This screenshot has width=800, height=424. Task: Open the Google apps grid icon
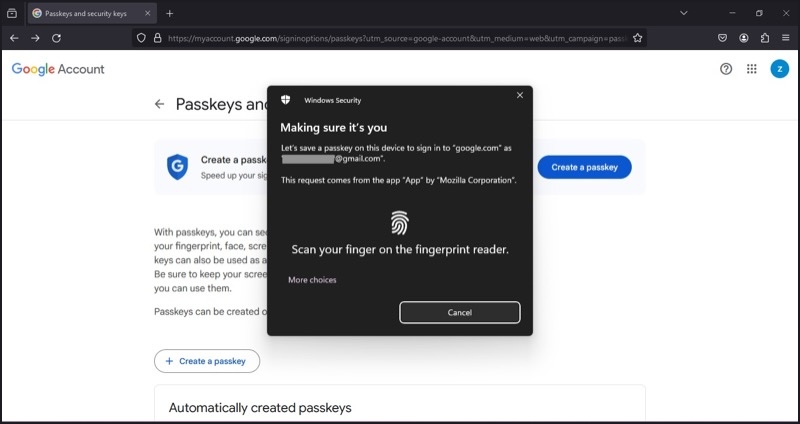coord(752,69)
